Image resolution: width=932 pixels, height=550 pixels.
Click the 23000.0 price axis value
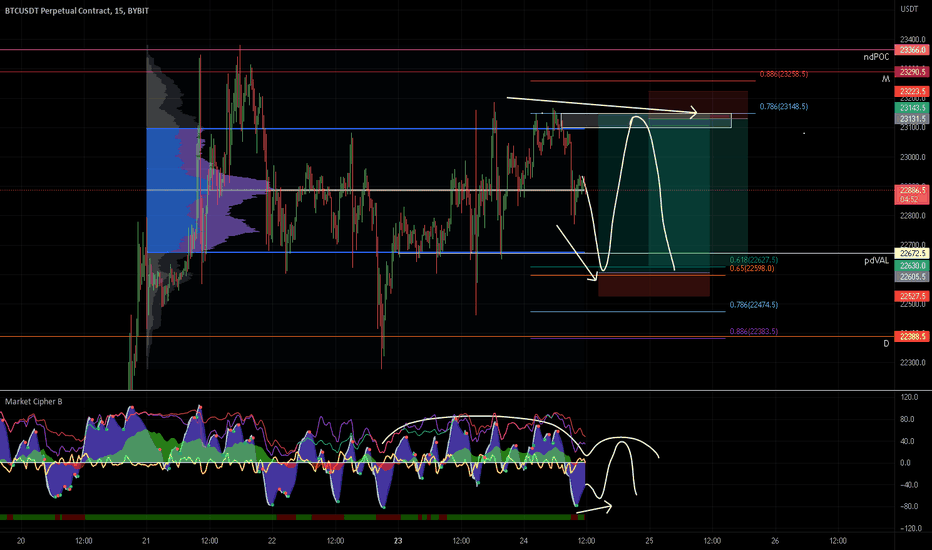[912, 157]
